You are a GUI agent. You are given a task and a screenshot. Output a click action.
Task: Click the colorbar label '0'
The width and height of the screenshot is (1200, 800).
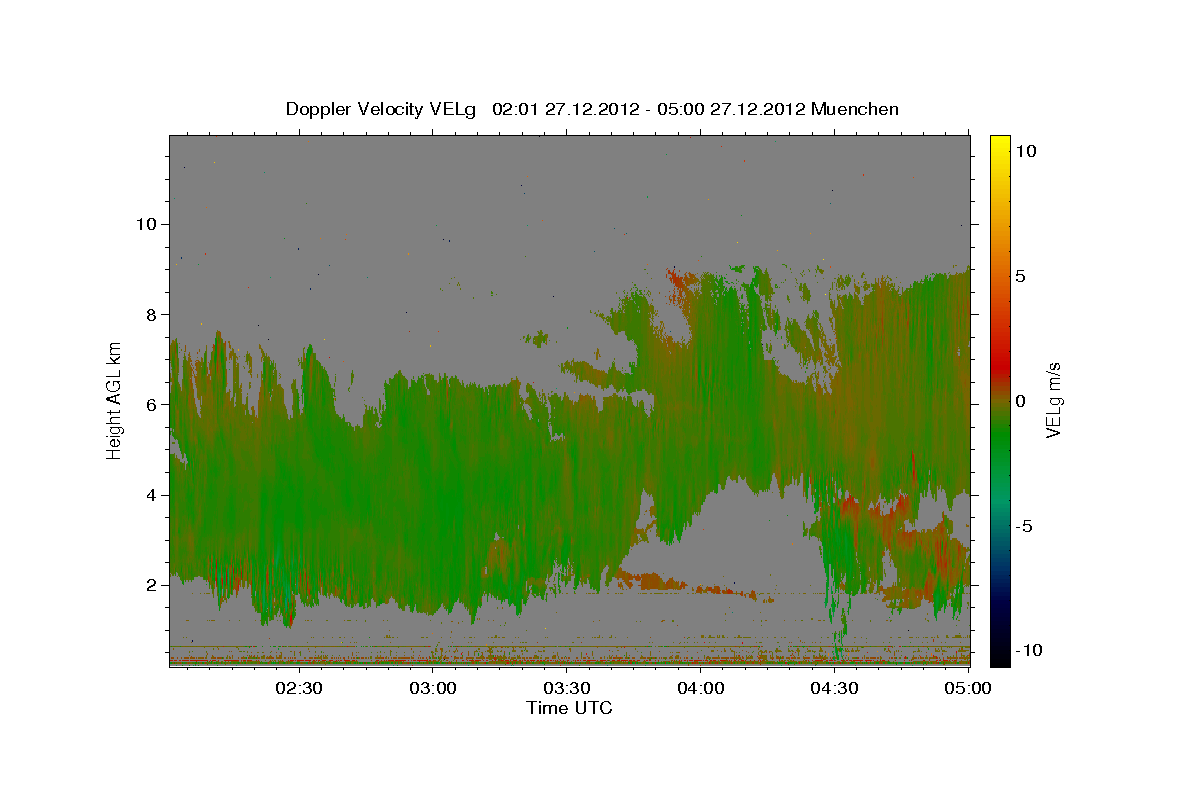coord(1022,401)
